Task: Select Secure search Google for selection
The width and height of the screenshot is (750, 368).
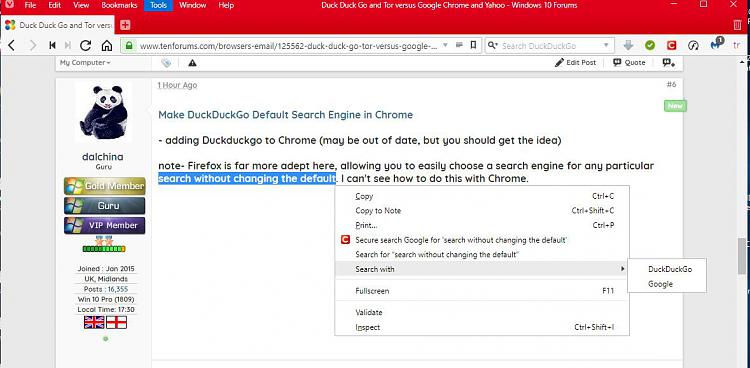Action: tap(482, 240)
